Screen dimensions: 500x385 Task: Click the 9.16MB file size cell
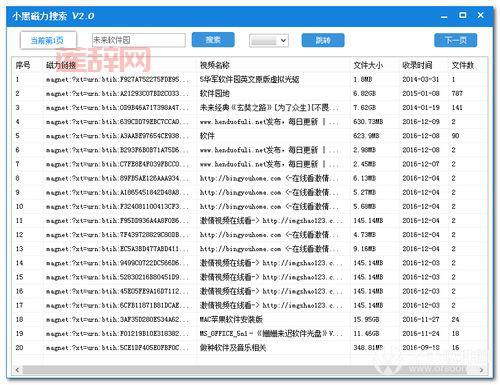pyautogui.click(x=364, y=249)
